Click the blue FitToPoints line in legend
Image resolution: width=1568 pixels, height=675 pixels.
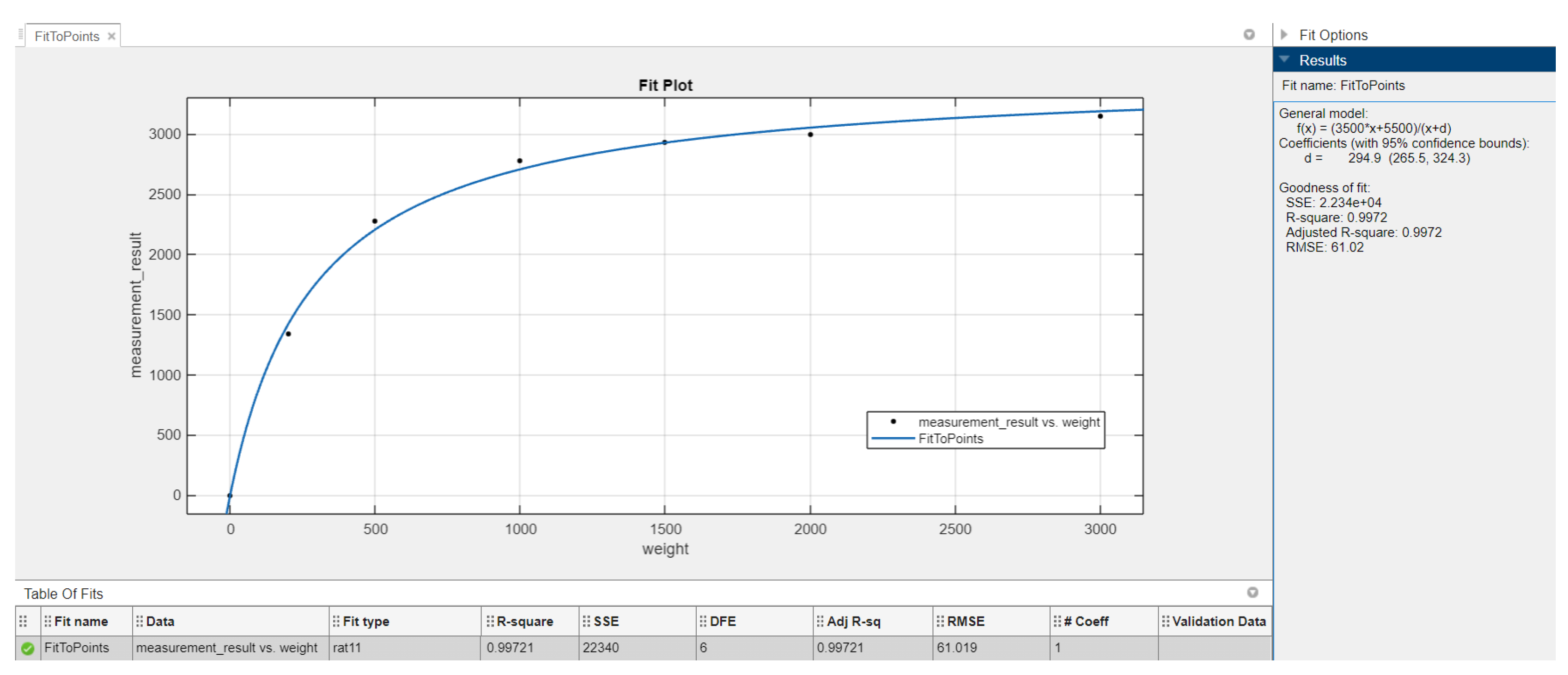click(x=893, y=439)
